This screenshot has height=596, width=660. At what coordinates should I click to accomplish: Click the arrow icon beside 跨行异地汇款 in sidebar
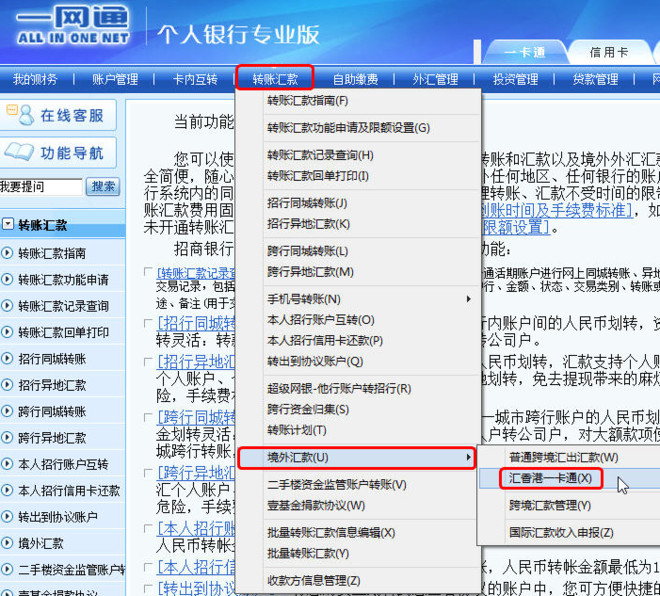pyautogui.click(x=7, y=438)
